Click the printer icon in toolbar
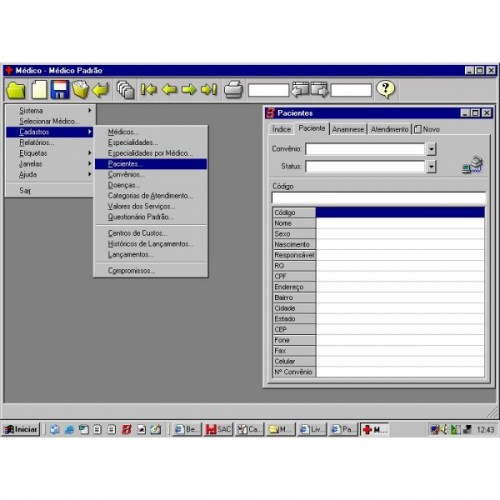The height and width of the screenshot is (500, 500). [x=233, y=90]
